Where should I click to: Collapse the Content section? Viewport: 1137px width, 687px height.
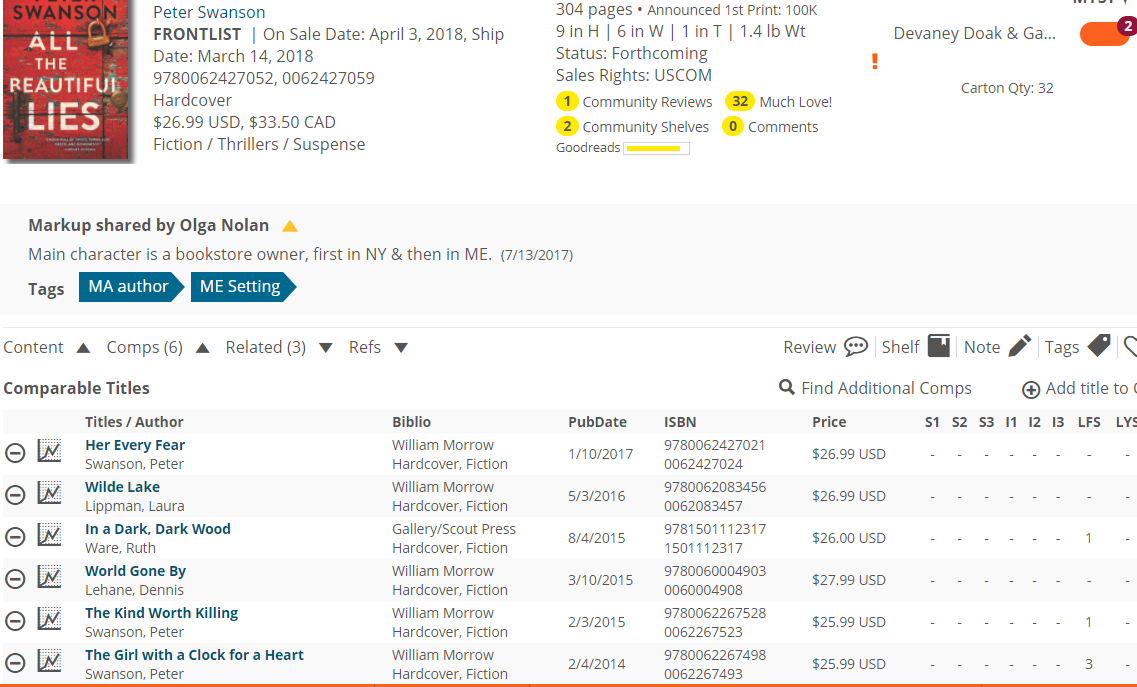pyautogui.click(x=83, y=348)
